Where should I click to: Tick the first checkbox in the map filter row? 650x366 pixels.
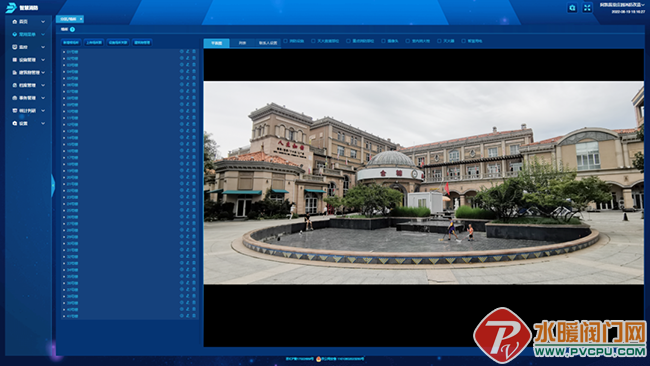(285, 41)
